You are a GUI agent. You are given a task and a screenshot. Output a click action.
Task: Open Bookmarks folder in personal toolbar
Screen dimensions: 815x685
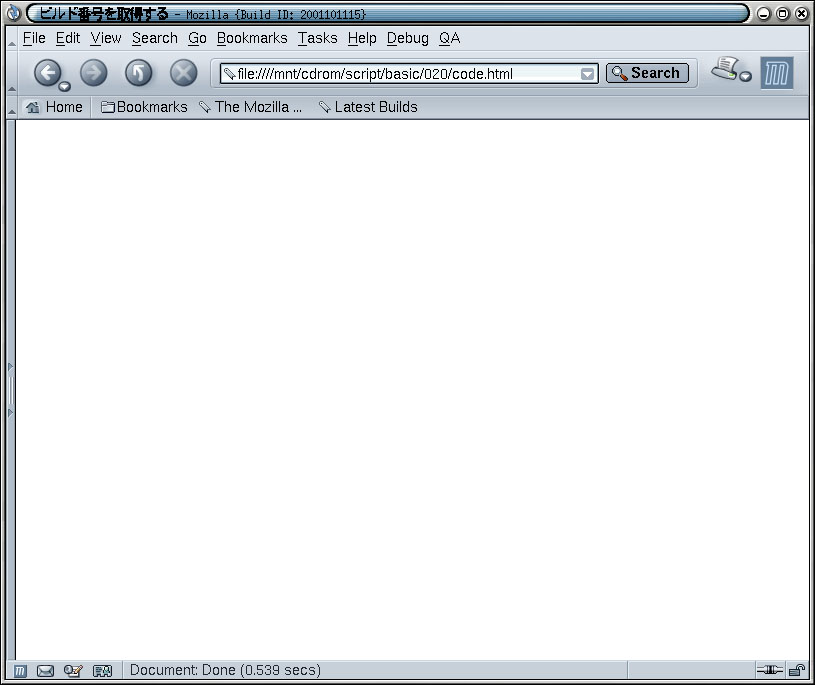pos(144,107)
